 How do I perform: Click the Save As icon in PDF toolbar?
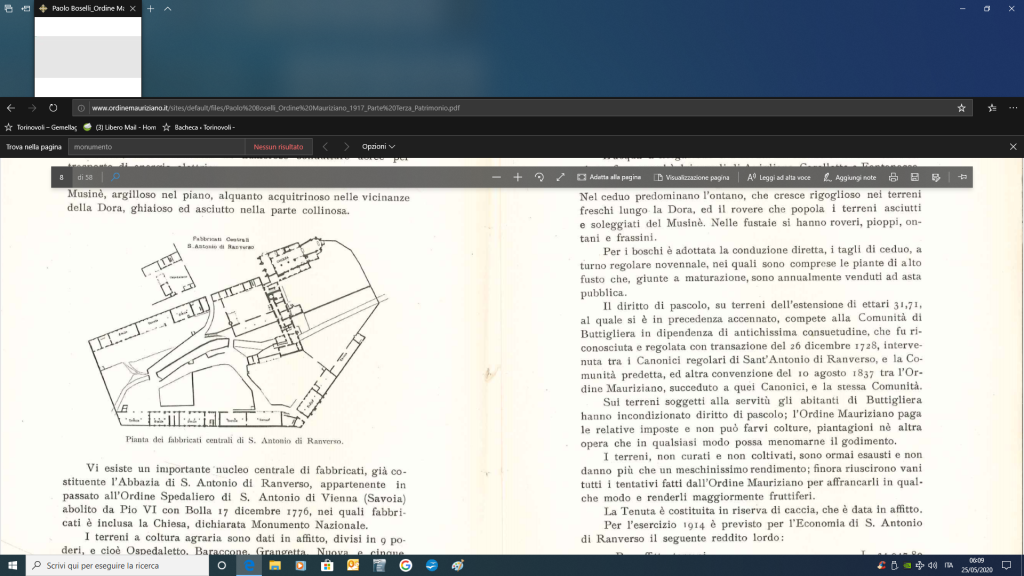(936, 177)
